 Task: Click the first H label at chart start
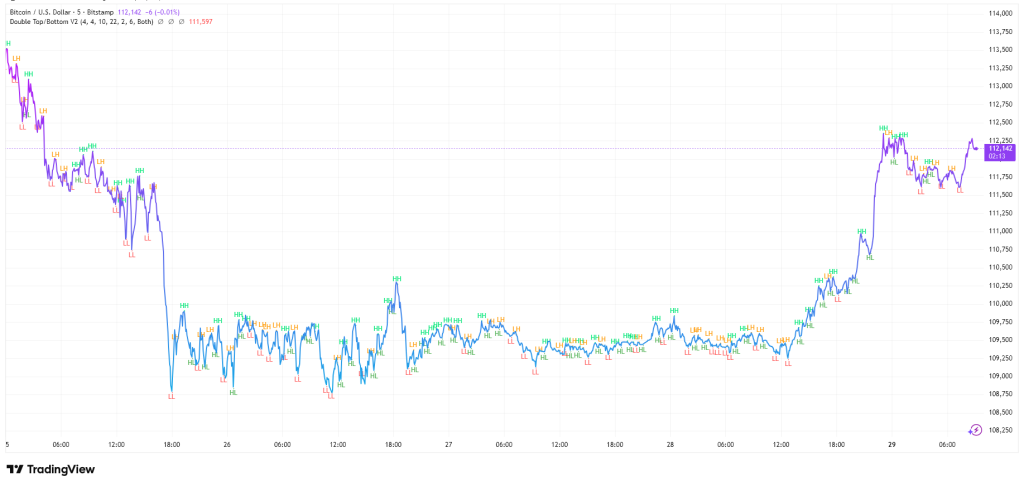pos(8,44)
